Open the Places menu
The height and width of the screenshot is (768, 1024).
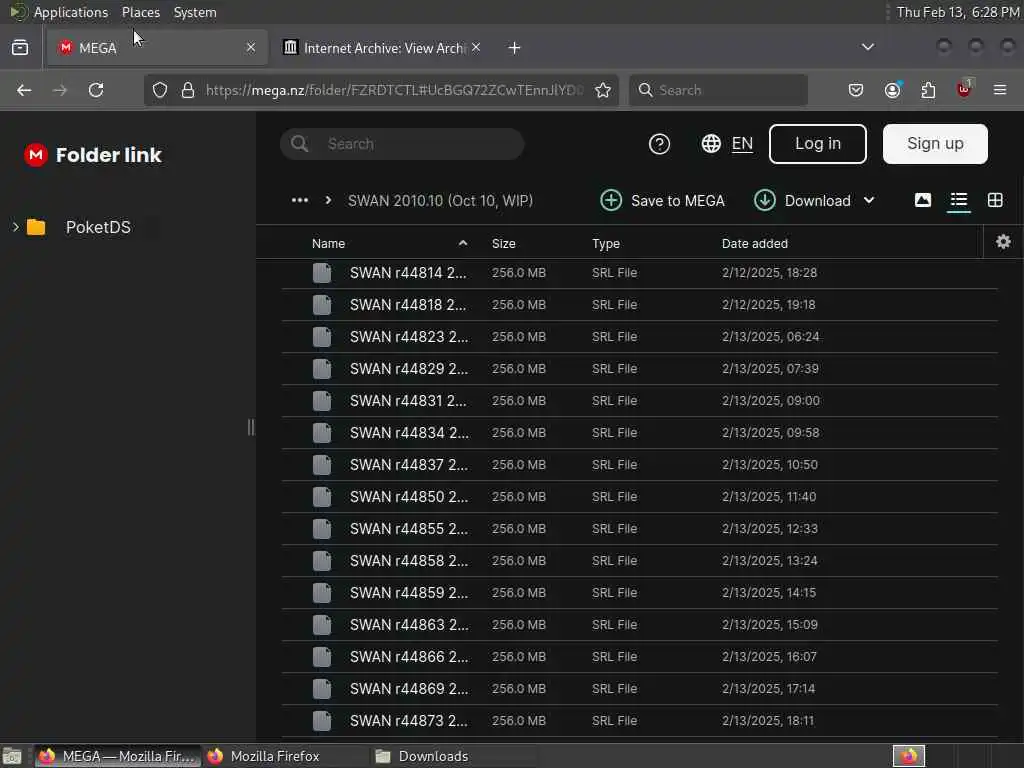[x=140, y=12]
